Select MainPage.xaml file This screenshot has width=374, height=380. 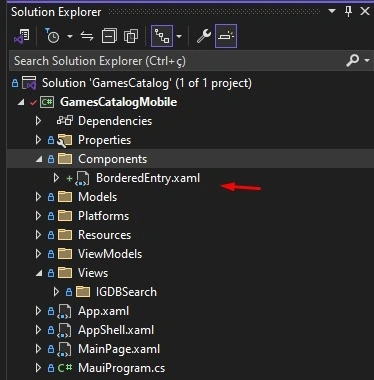pos(119,349)
